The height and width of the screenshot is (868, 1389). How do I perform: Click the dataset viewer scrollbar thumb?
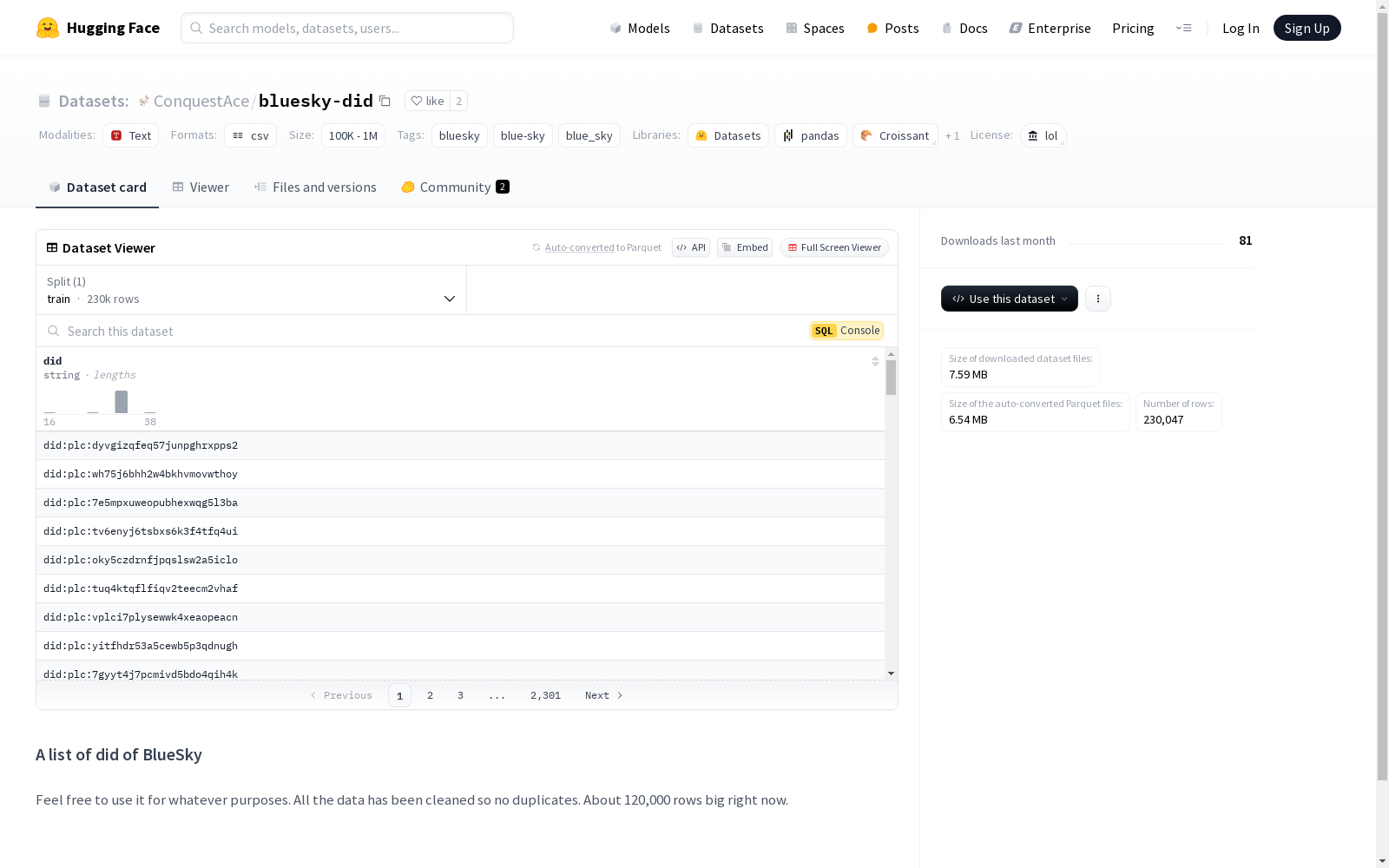[891, 378]
